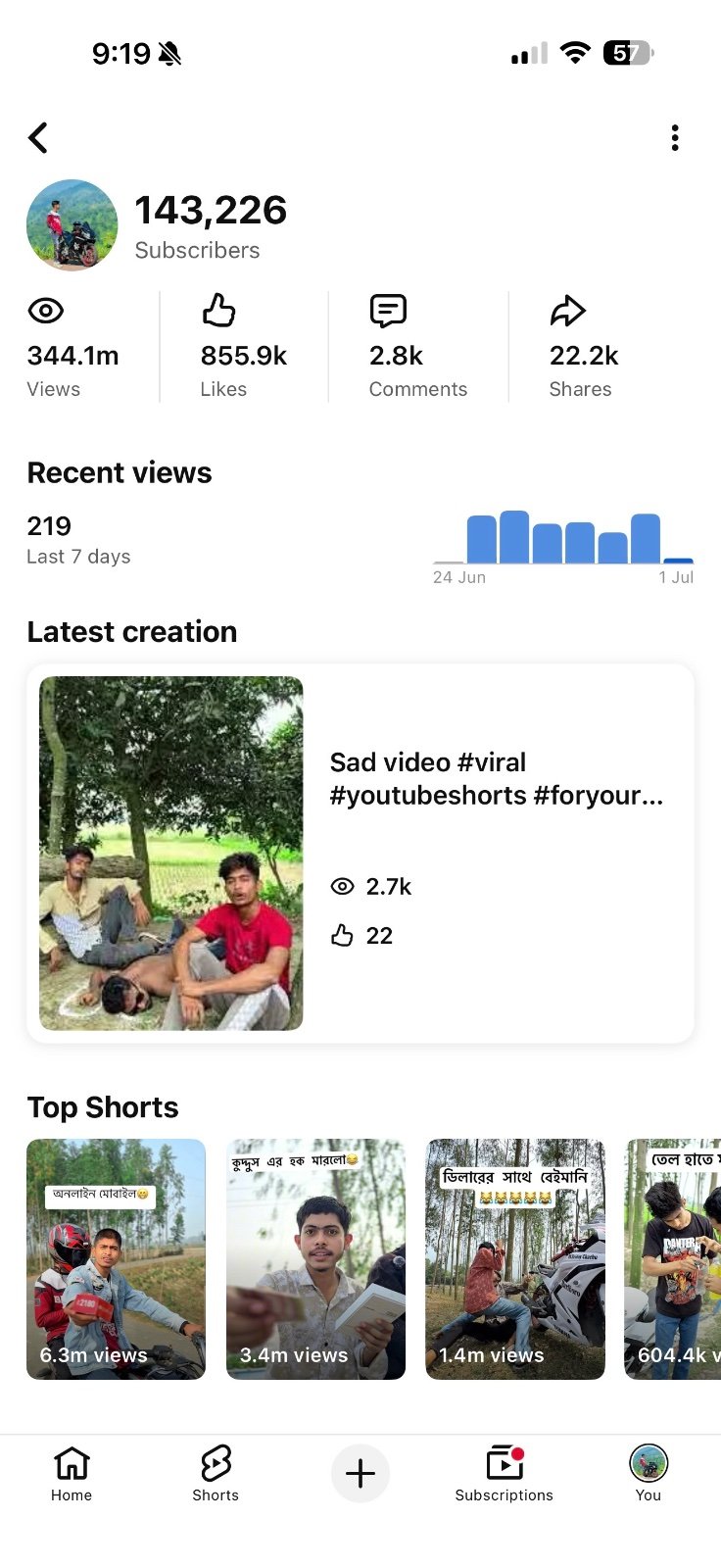This screenshot has width=721, height=1568.
Task: Open the three-dot more options menu
Action: click(x=675, y=138)
